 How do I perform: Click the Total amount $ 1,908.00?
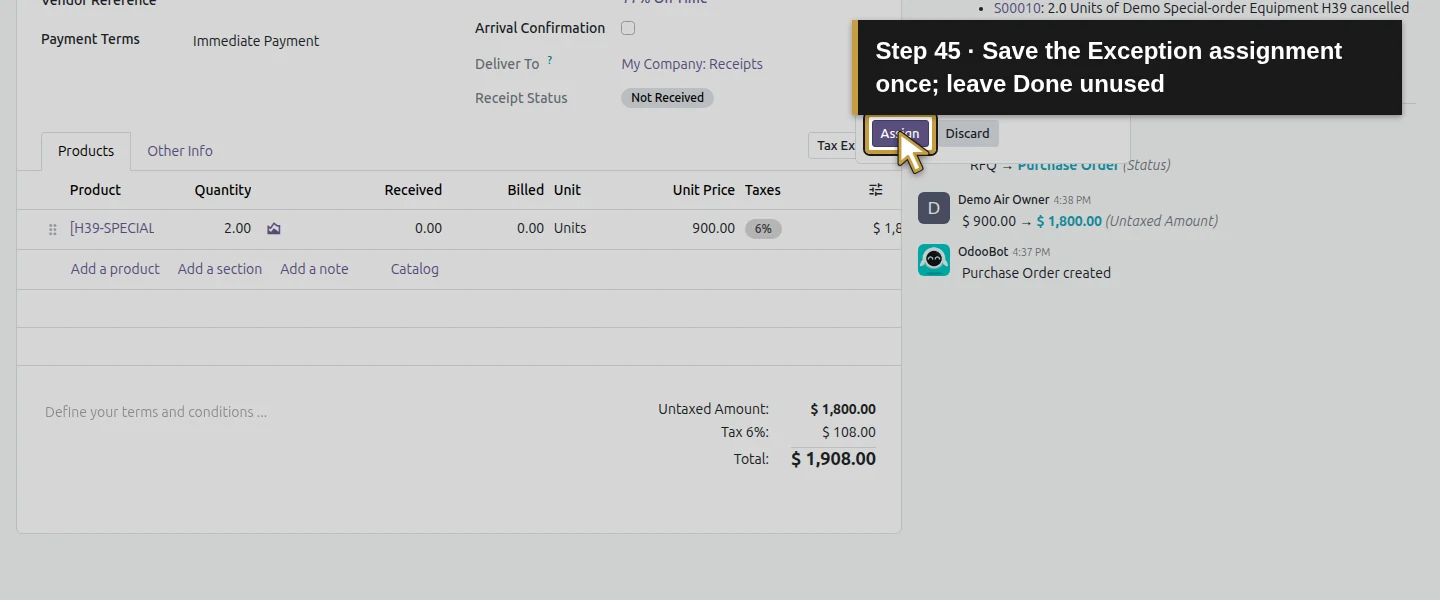coord(833,459)
